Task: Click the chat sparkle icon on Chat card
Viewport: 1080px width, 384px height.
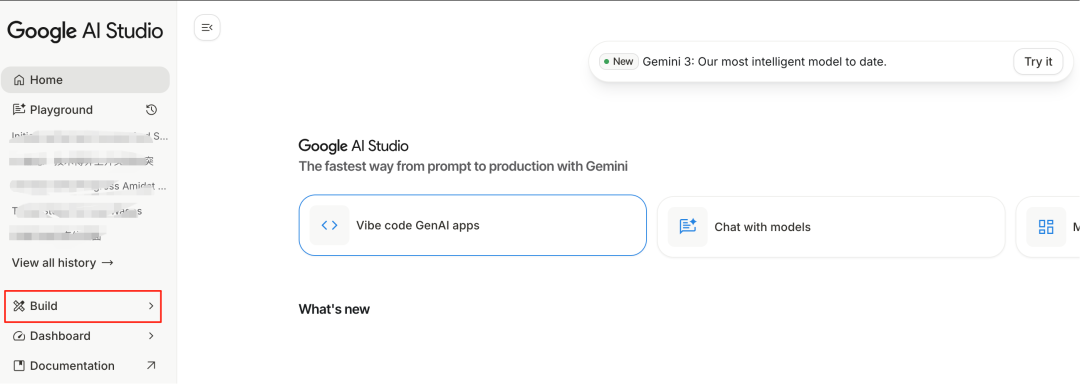Action: [x=687, y=227]
